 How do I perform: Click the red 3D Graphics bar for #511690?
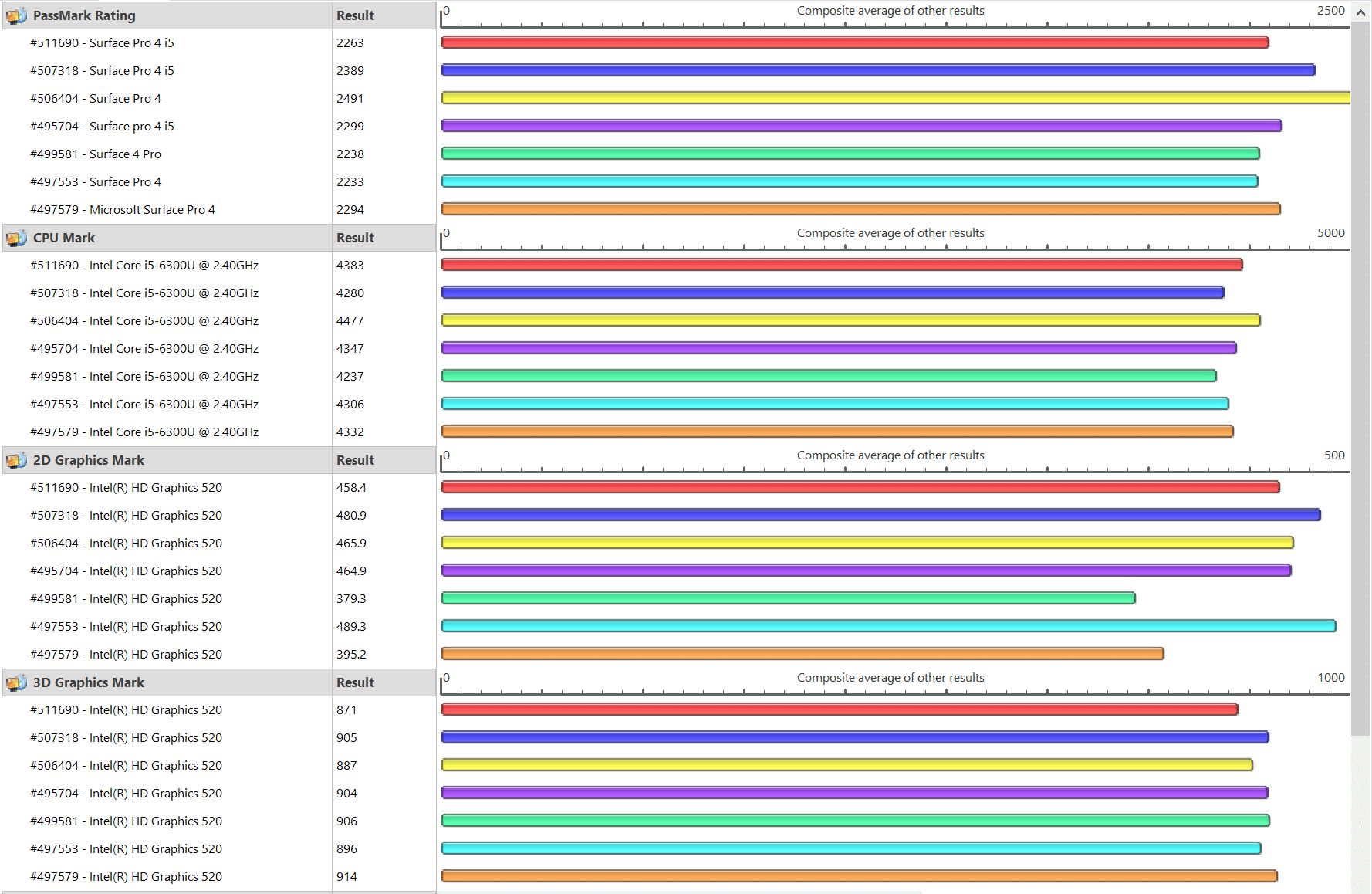point(840,709)
